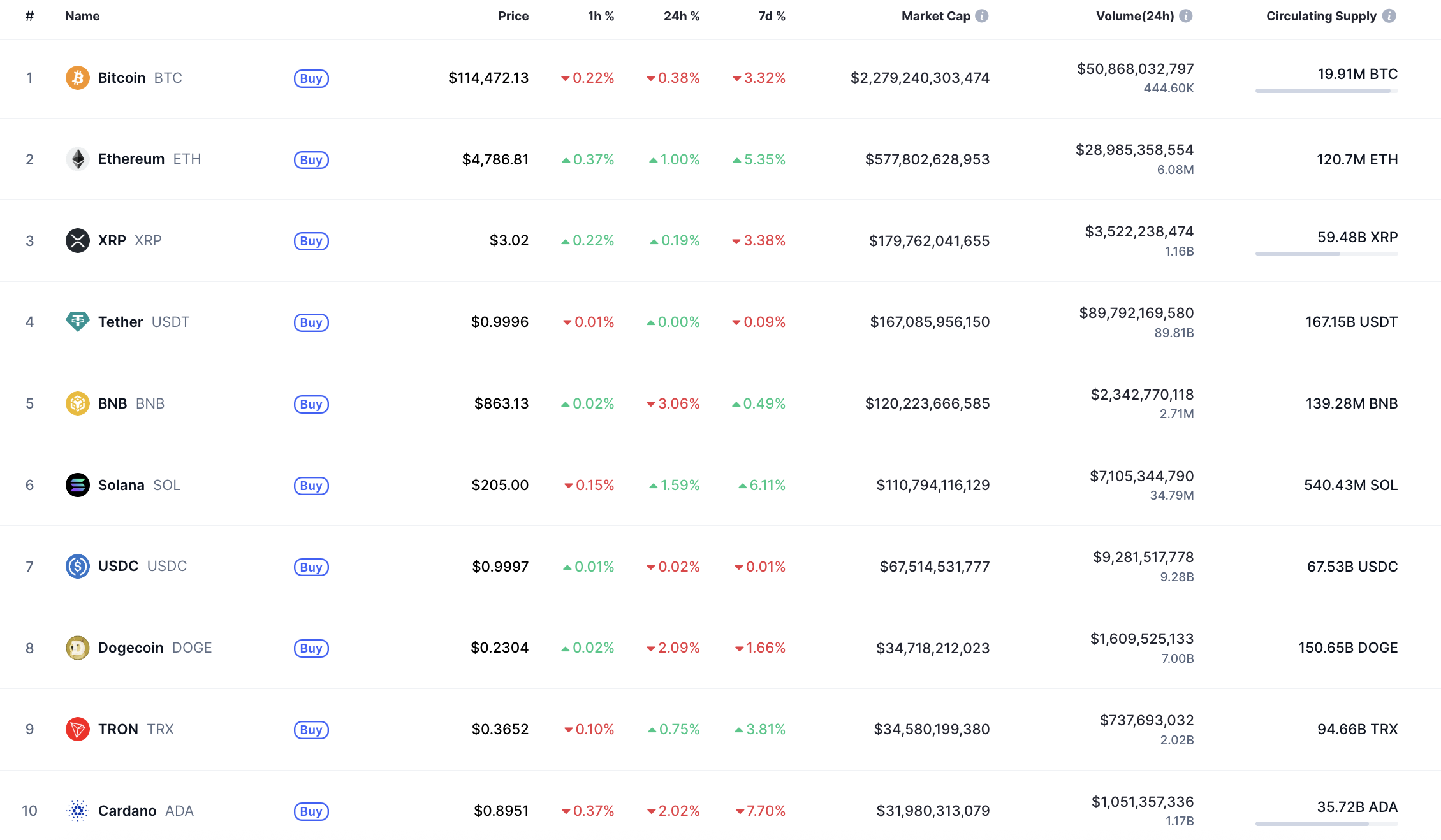Open the Market Cap info tooltip icon
Viewport: 1441px width, 840px height.
[x=982, y=16]
